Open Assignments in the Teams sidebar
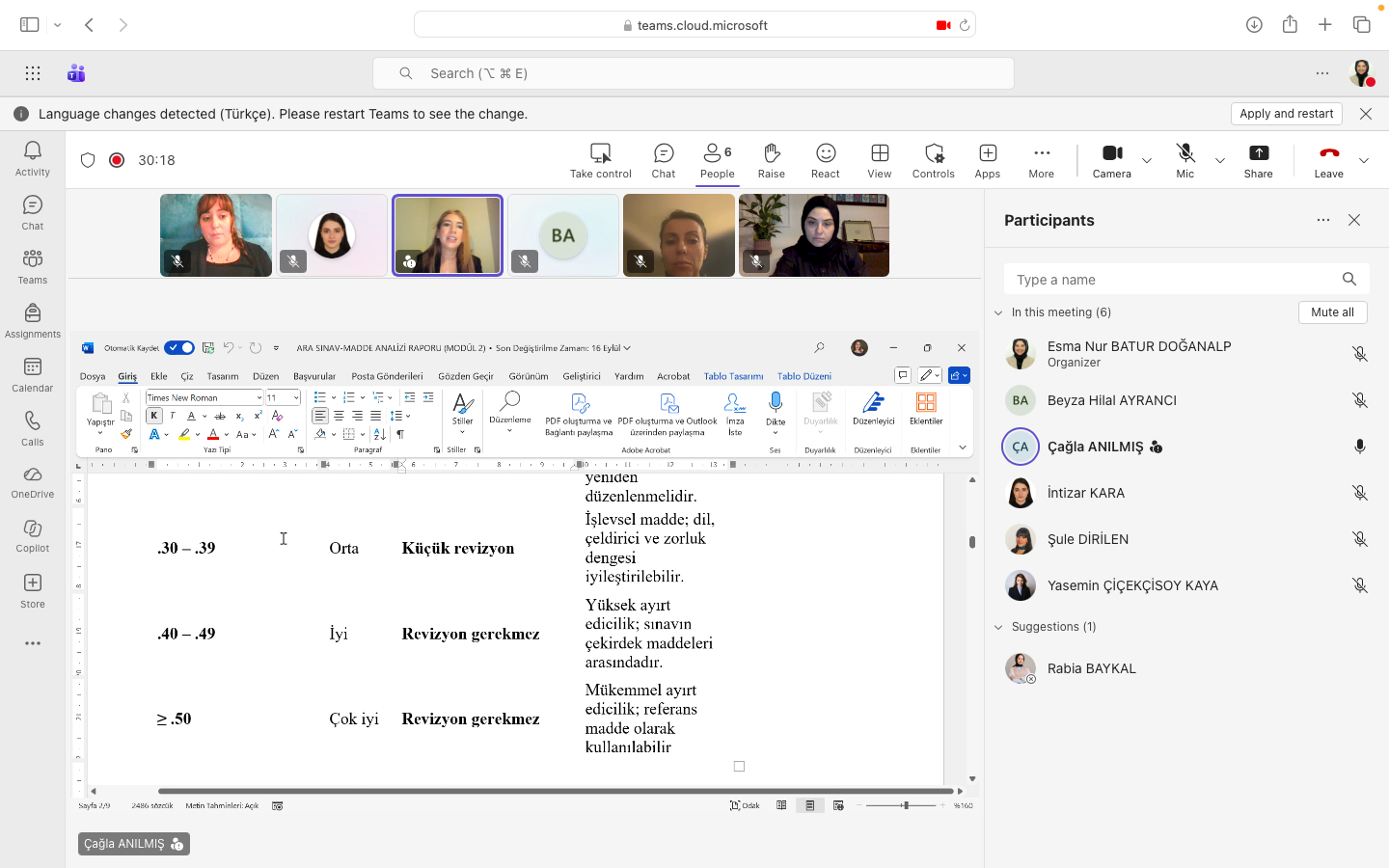1389x868 pixels. coord(32,320)
